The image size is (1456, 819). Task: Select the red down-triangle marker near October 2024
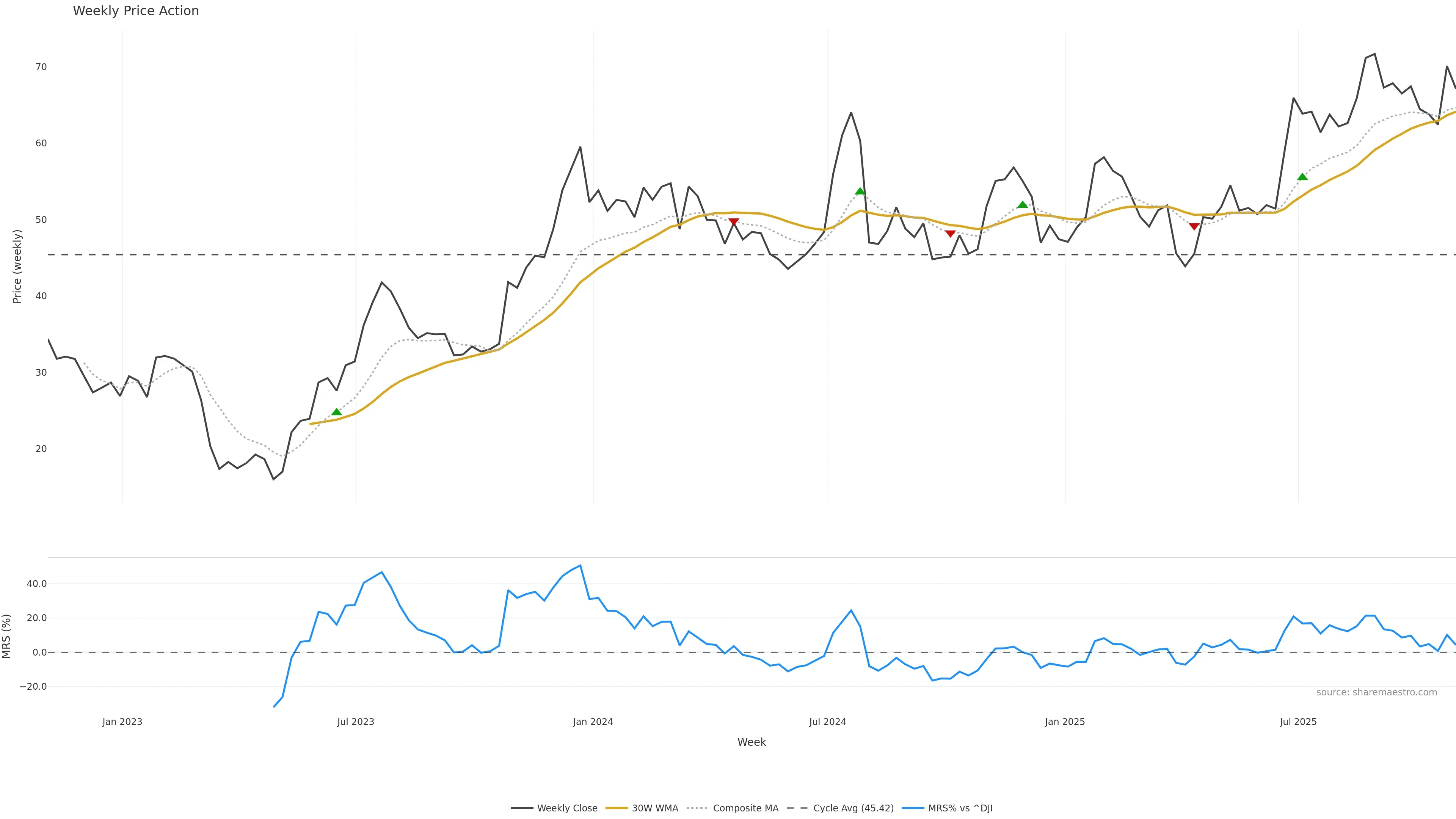tap(950, 234)
